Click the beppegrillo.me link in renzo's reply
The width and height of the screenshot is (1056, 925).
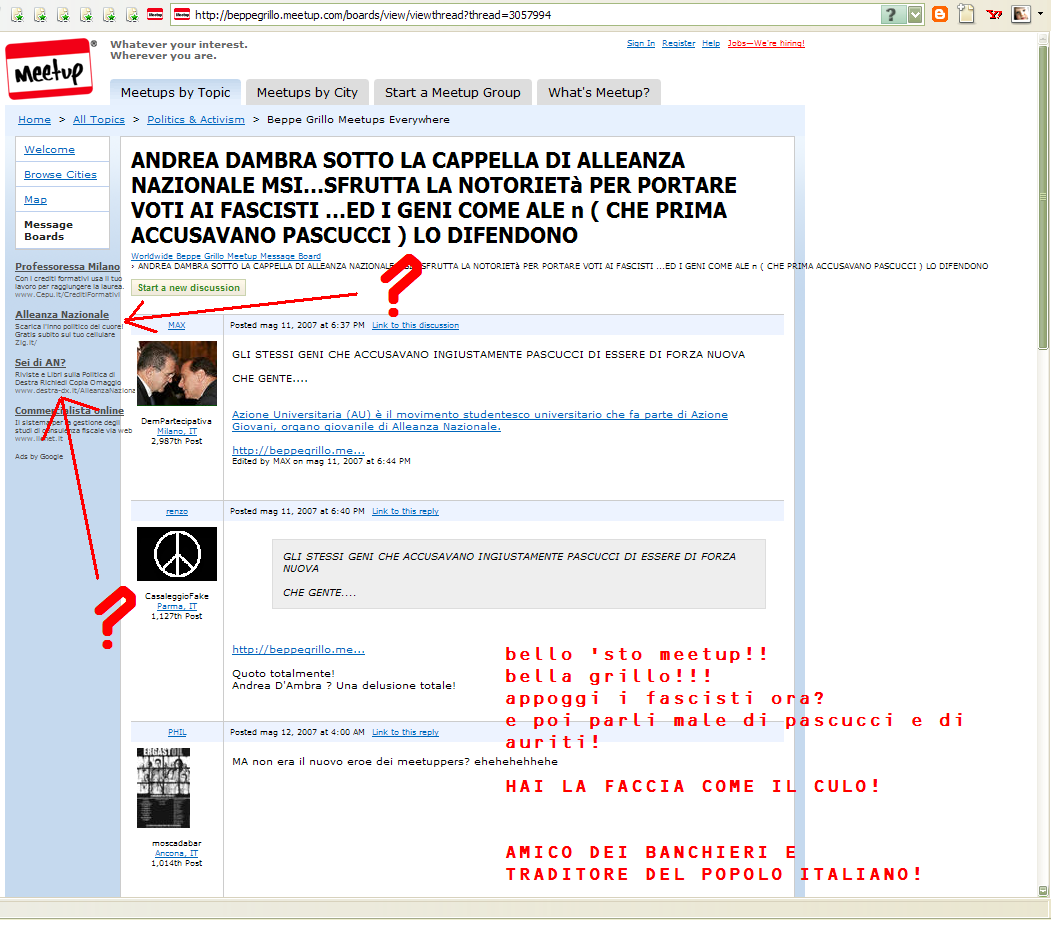[x=298, y=649]
